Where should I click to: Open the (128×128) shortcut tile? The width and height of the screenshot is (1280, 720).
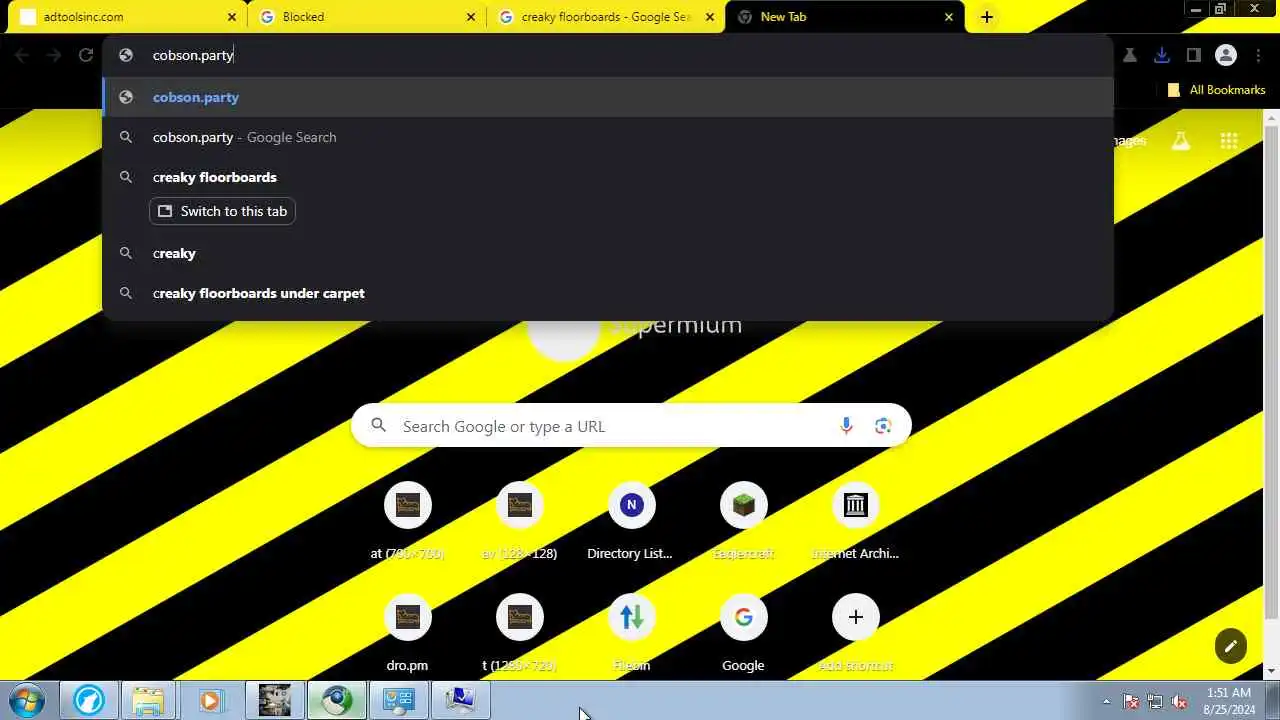(x=519, y=521)
